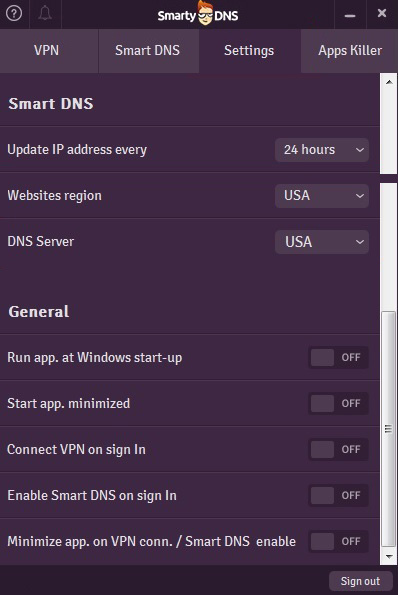Open the Apps Killer tab
Image resolution: width=398 pixels, height=595 pixels.
349,51
